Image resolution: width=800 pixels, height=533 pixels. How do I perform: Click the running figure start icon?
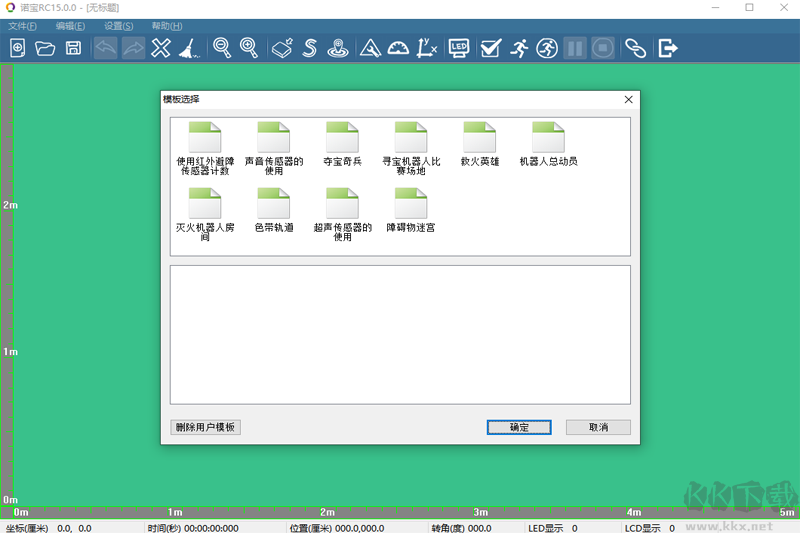pos(519,48)
